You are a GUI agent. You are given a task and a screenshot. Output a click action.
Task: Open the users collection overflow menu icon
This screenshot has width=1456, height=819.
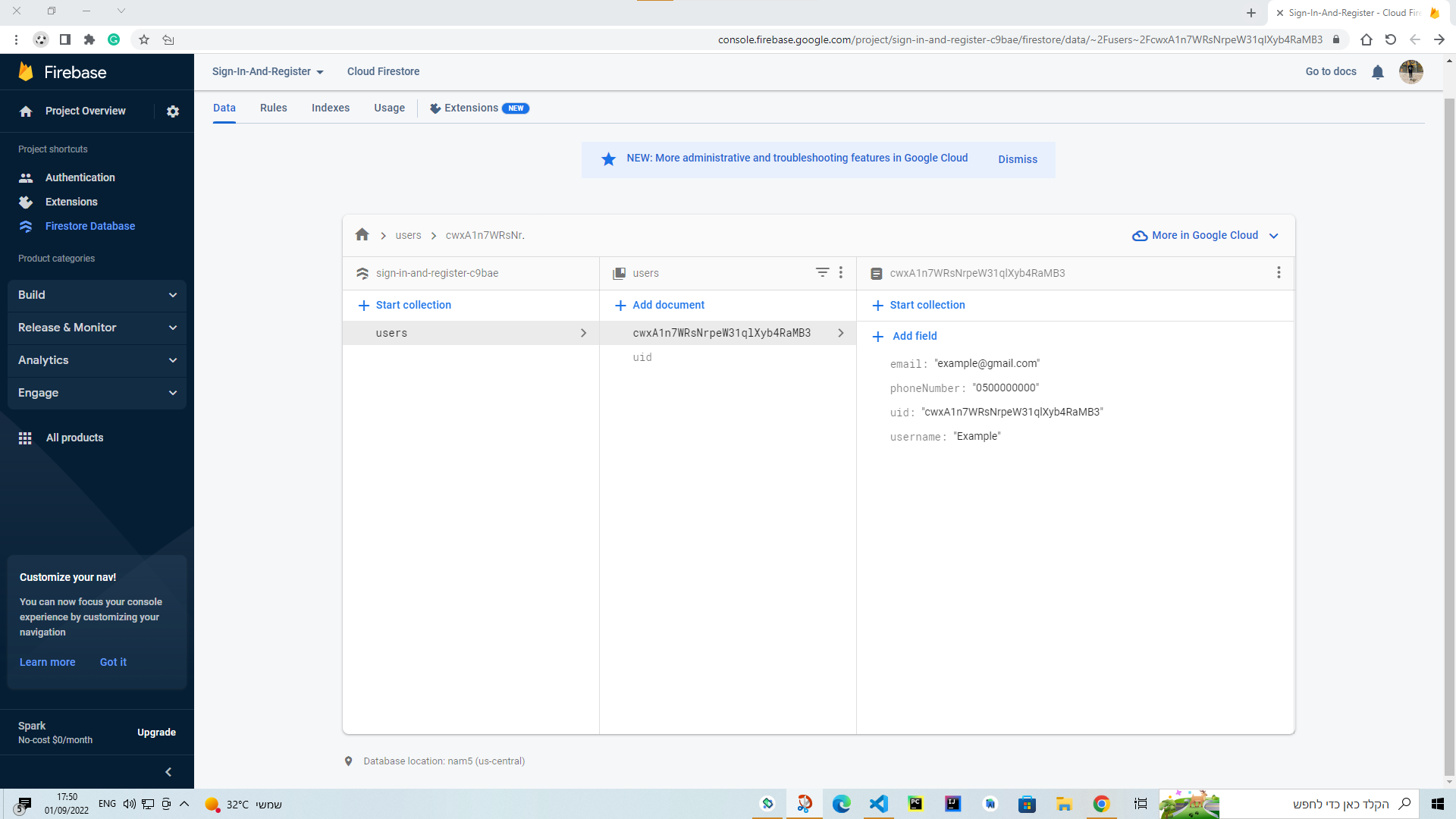[x=841, y=272]
